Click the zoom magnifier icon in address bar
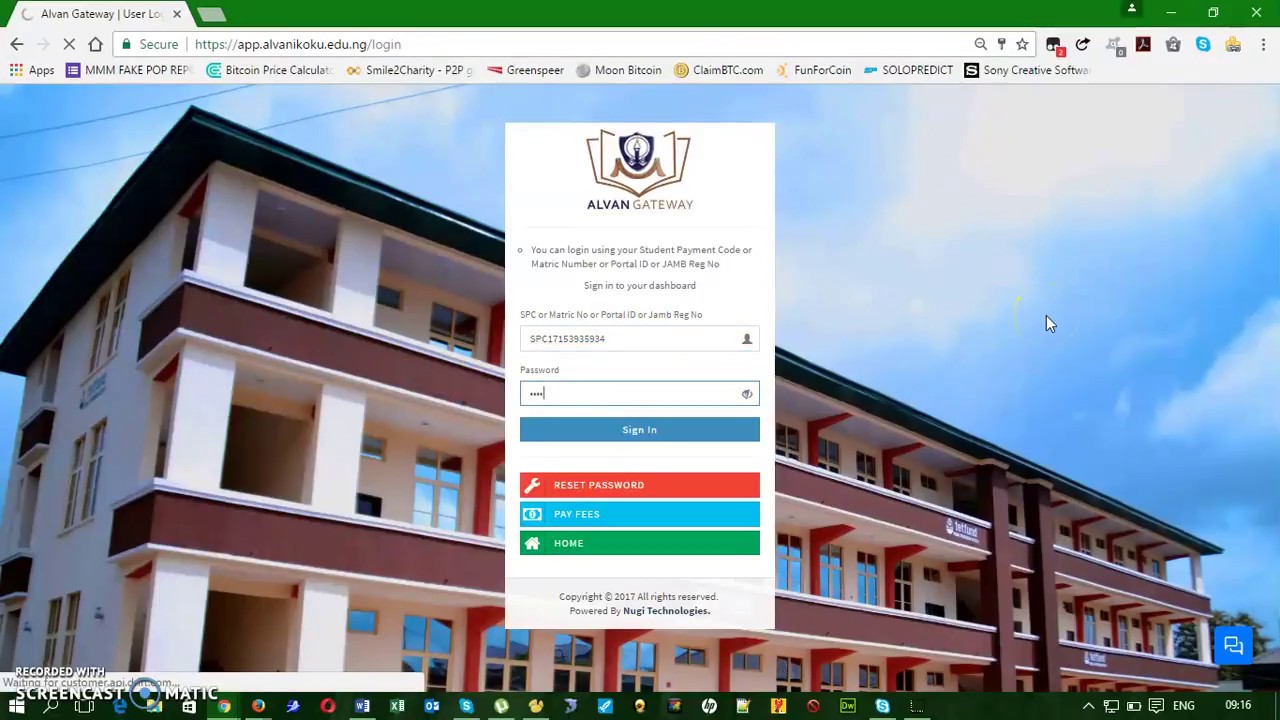This screenshot has width=1280, height=720. click(980, 44)
